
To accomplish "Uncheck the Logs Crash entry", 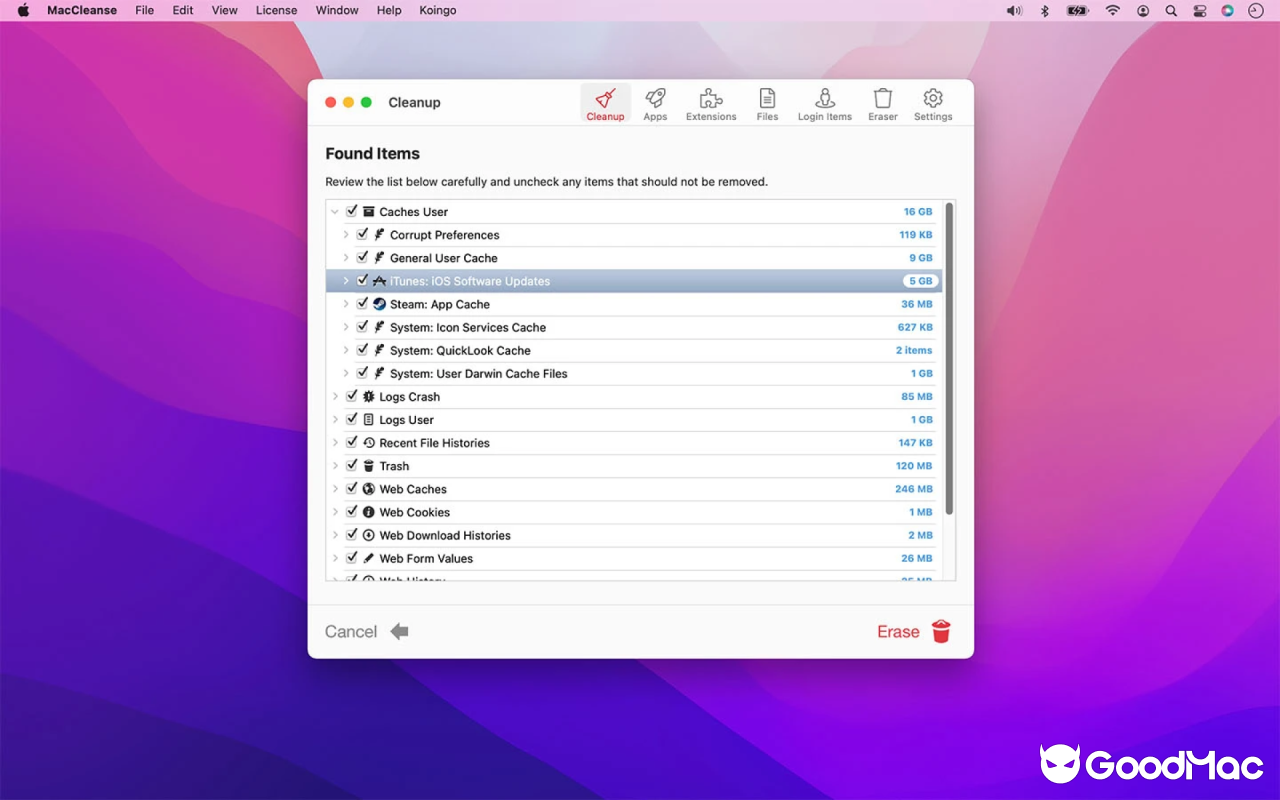I will [x=352, y=396].
